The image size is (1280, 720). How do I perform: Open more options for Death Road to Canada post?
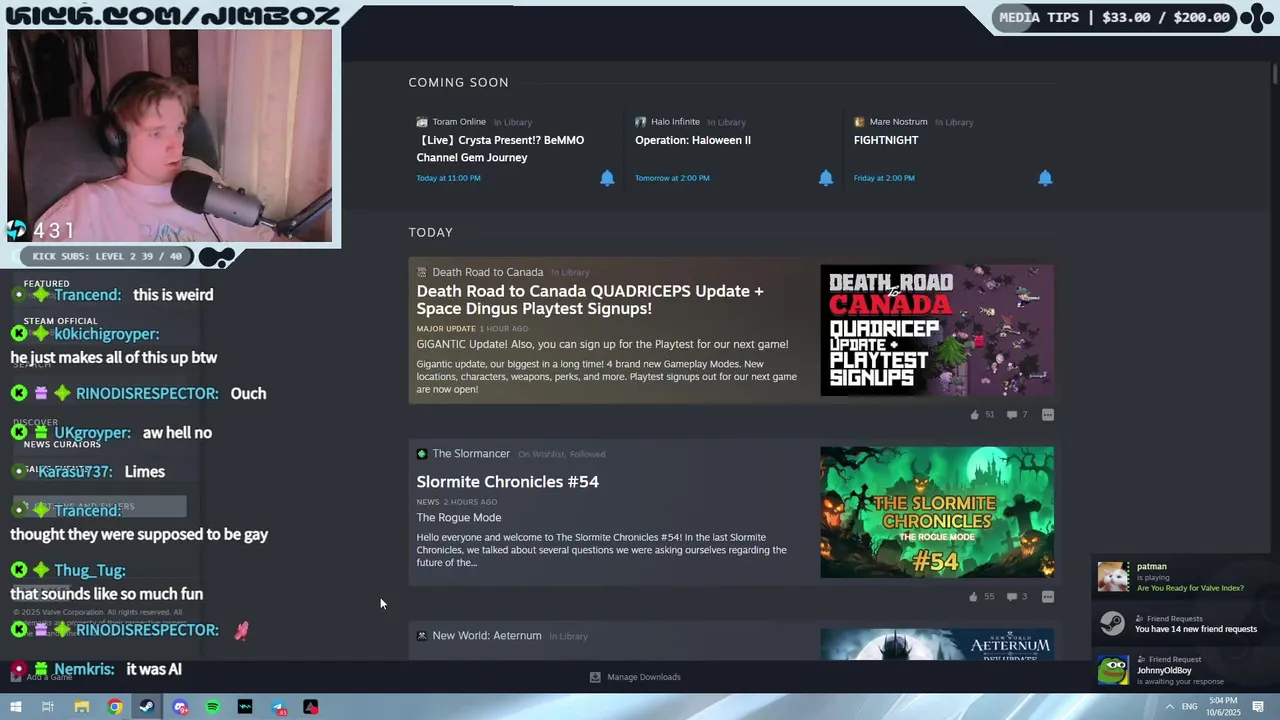pos(1048,415)
